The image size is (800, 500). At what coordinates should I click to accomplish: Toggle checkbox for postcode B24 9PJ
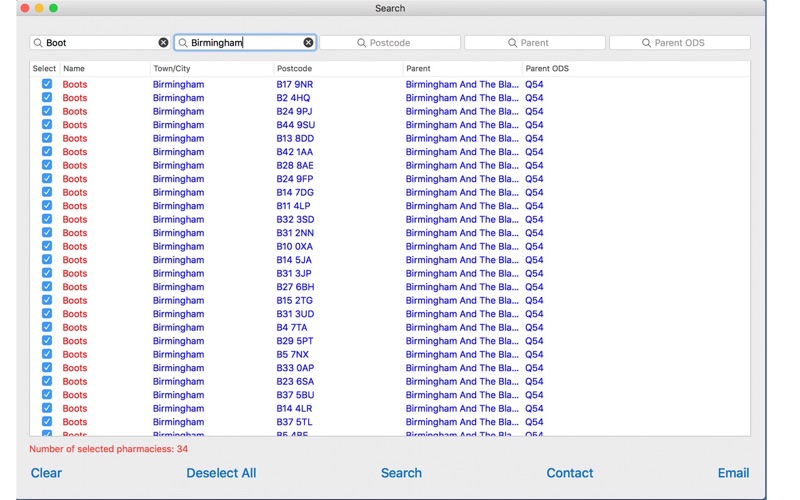(47, 111)
